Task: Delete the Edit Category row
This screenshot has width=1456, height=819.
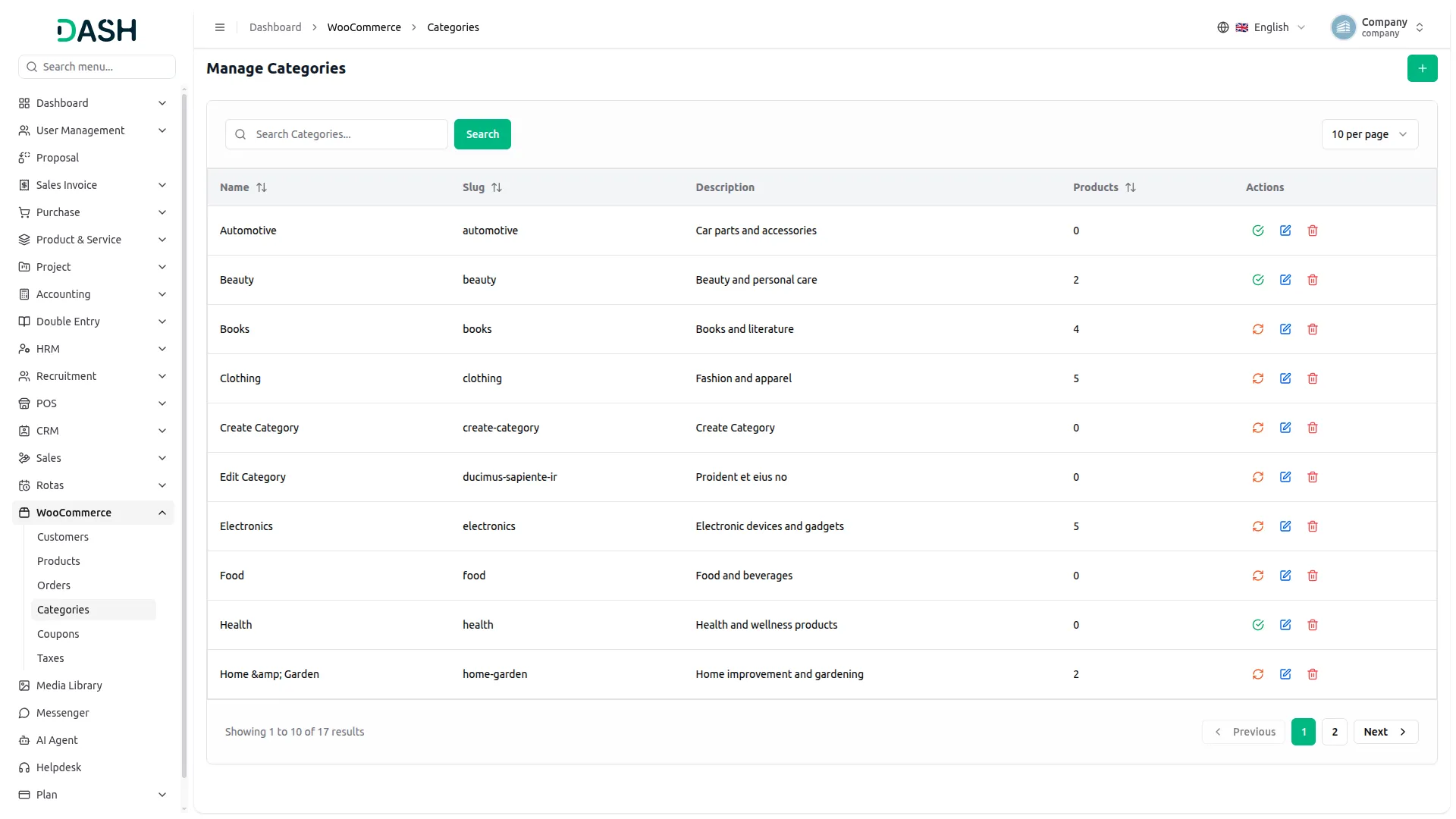Action: [x=1313, y=477]
